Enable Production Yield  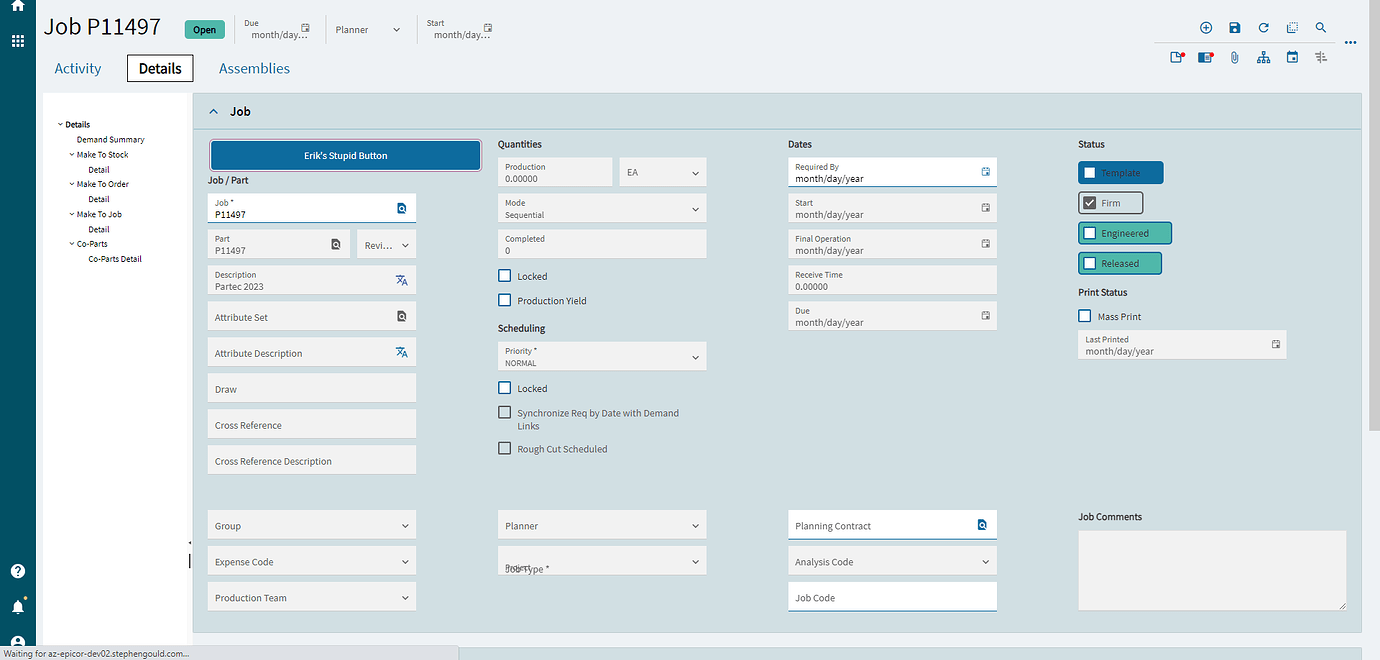(x=505, y=300)
